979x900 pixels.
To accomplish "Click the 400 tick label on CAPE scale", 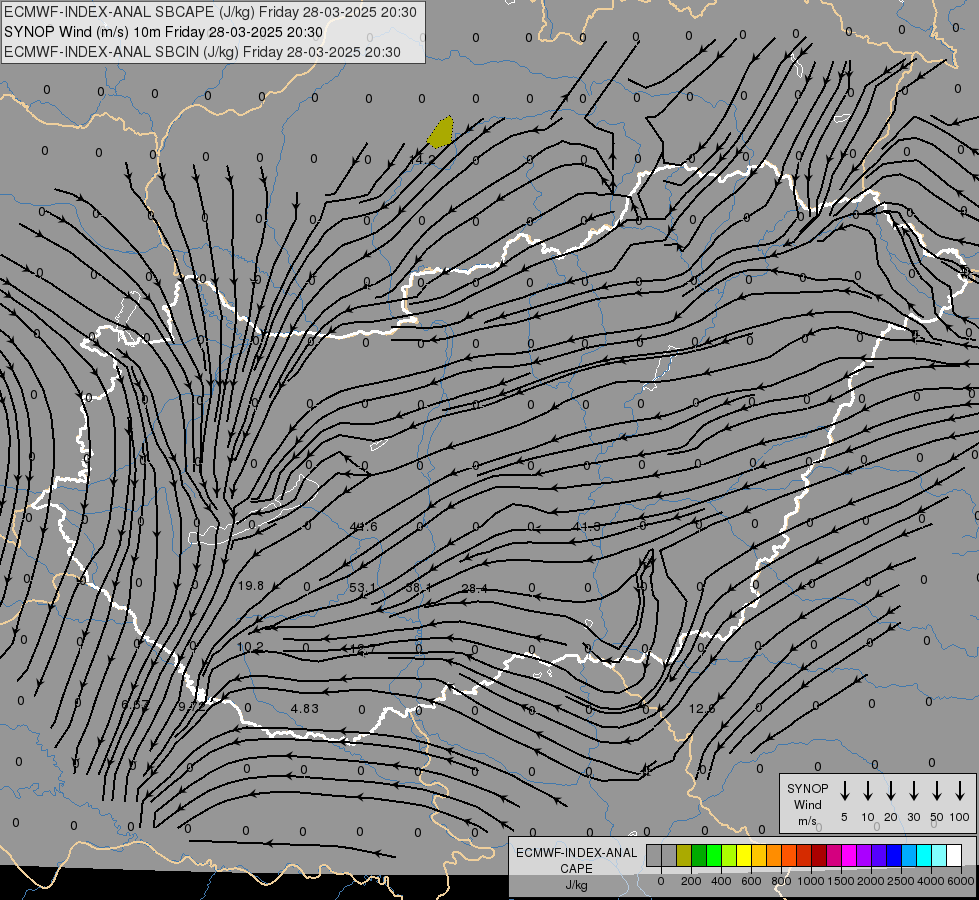I will tap(721, 881).
